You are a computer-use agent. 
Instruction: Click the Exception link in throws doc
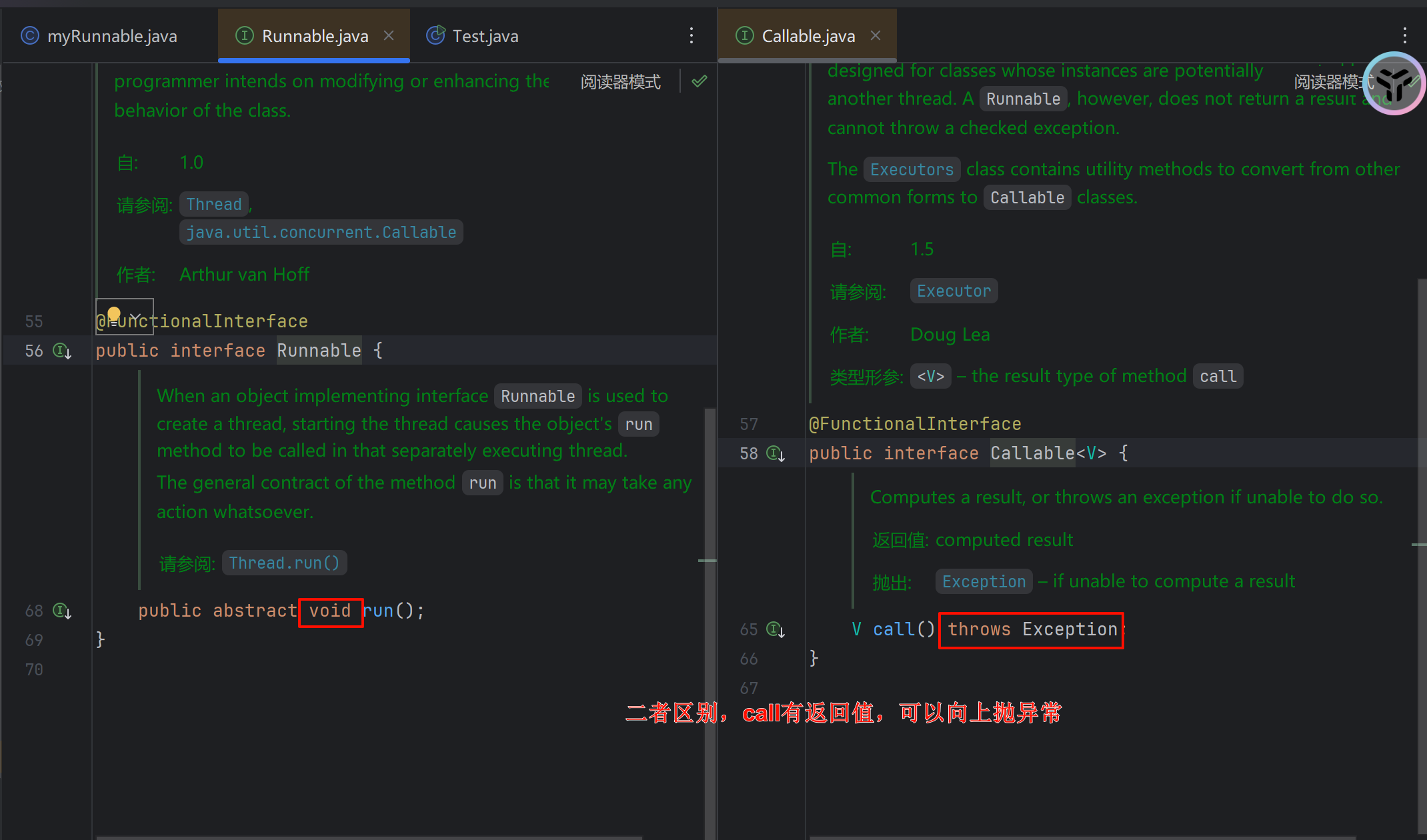pyautogui.click(x=984, y=581)
